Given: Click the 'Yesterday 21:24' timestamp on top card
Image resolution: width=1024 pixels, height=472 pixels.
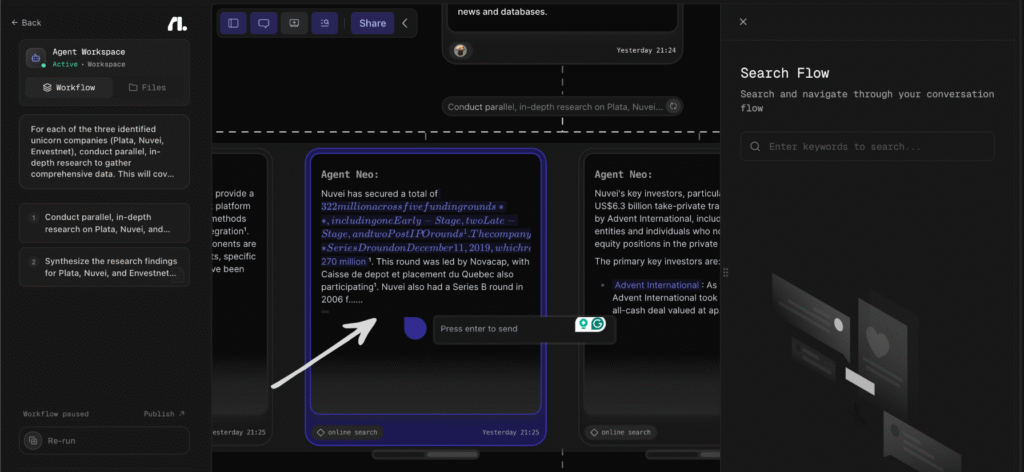Looking at the screenshot, I should coord(646,50).
